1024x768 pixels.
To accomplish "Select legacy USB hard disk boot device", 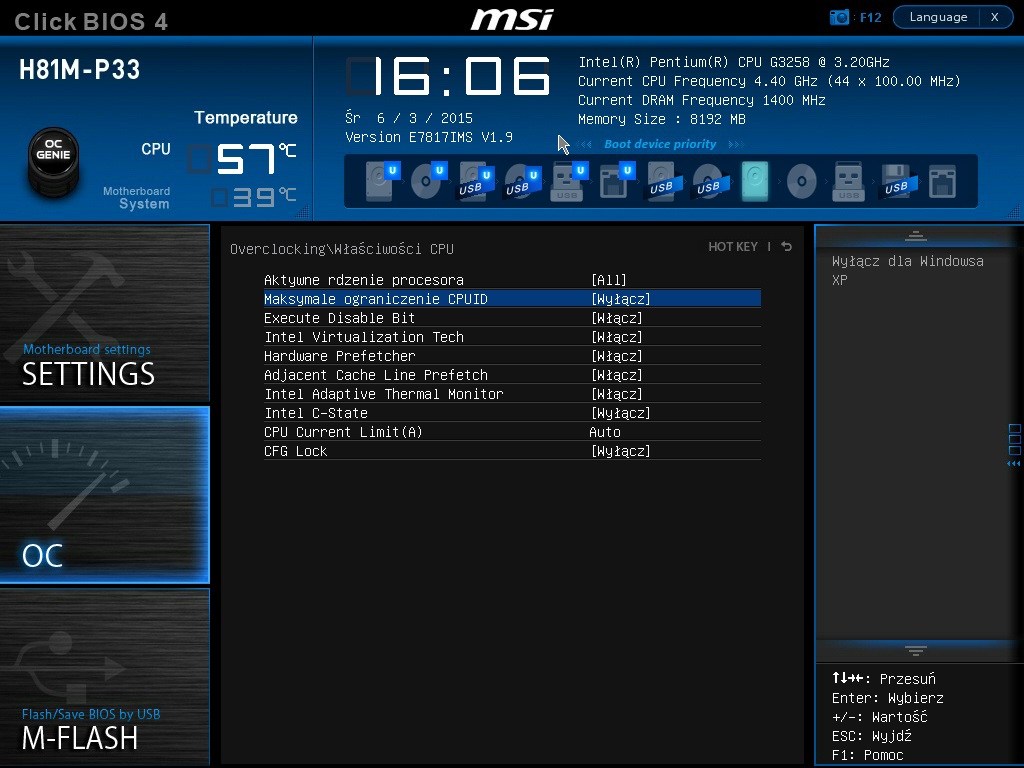I will [664, 181].
